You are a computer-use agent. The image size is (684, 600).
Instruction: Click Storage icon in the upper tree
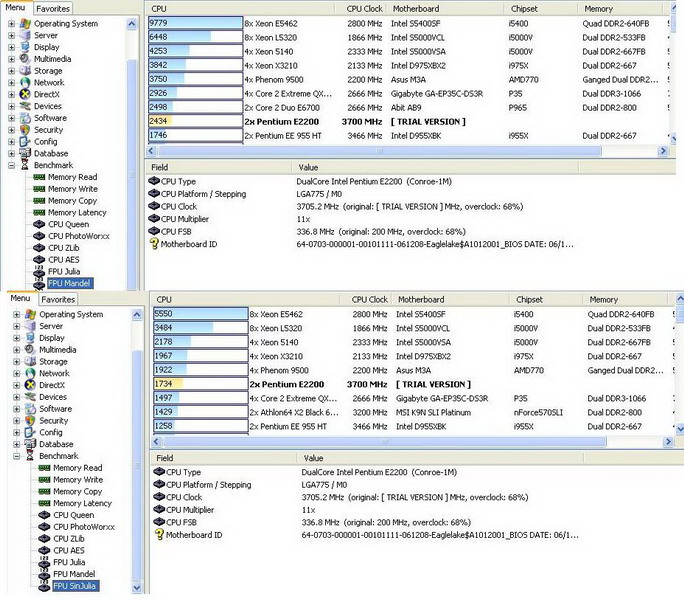pos(25,71)
